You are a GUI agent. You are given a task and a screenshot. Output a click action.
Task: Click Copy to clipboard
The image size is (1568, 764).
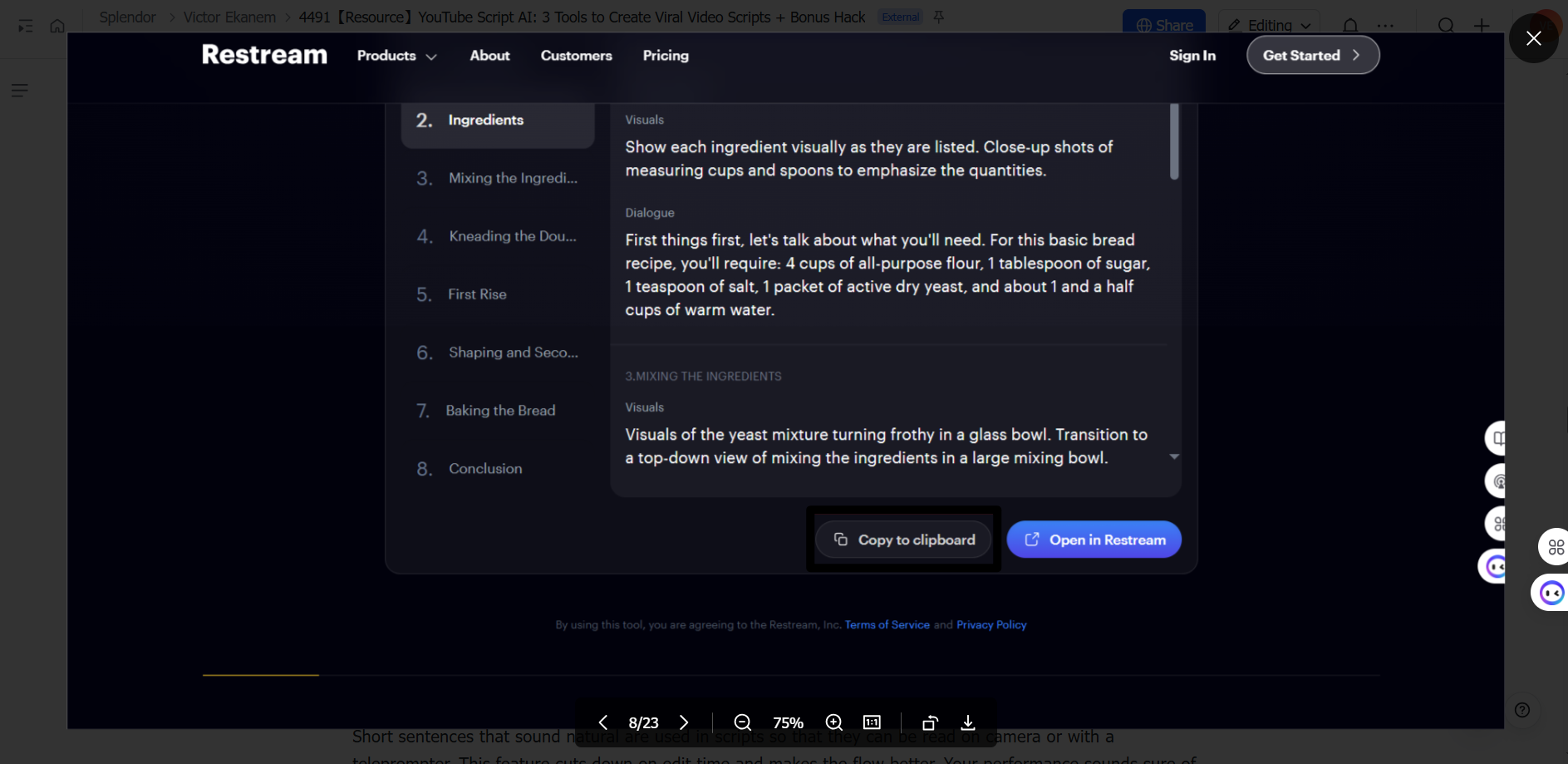click(903, 540)
